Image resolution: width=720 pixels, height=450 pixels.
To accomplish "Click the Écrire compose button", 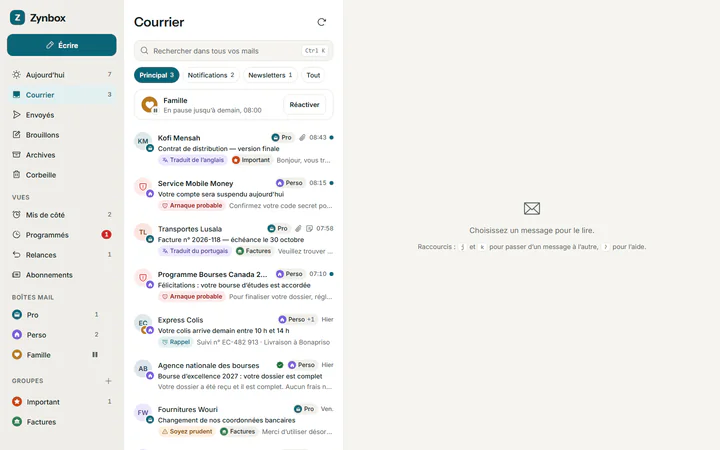I will click(x=62, y=45).
